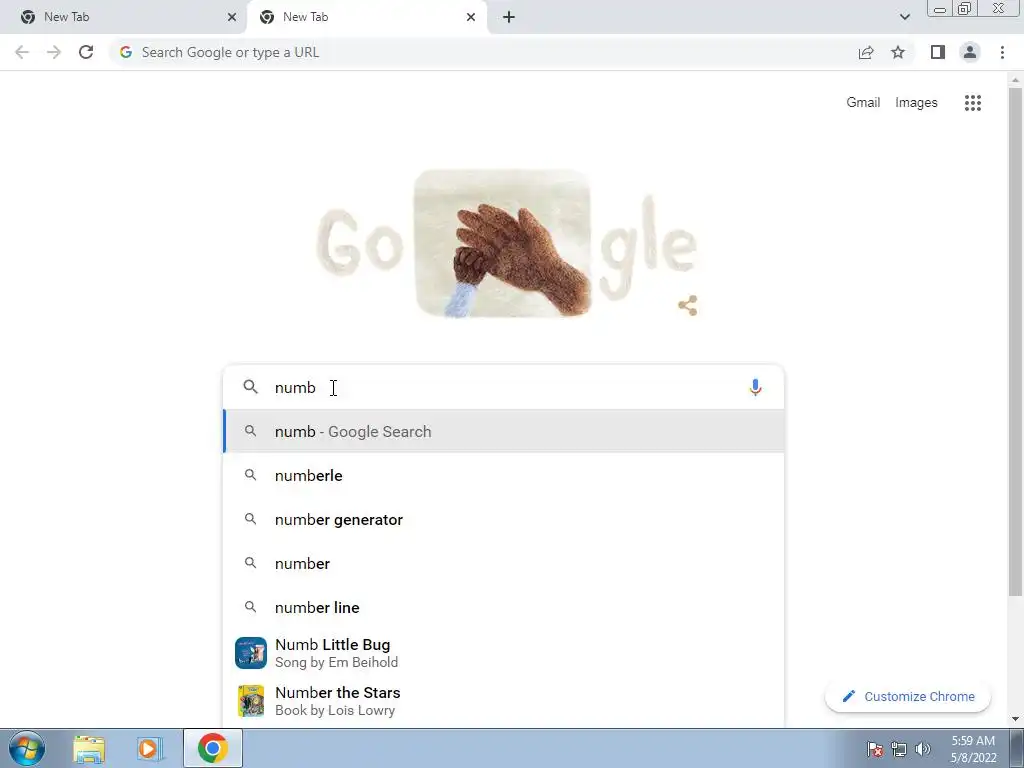Click the Number the Stars book cover

251,701
